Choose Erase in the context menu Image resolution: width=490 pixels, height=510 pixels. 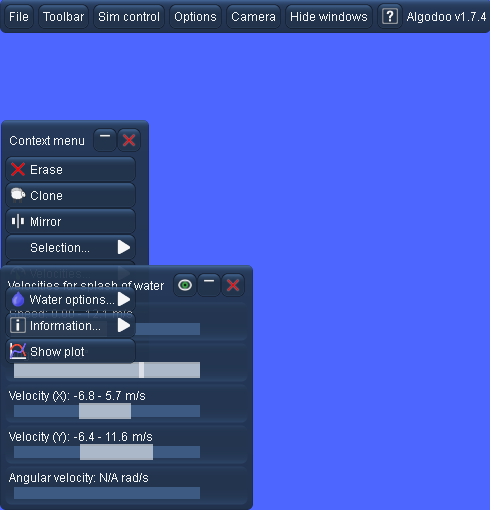[71, 170]
